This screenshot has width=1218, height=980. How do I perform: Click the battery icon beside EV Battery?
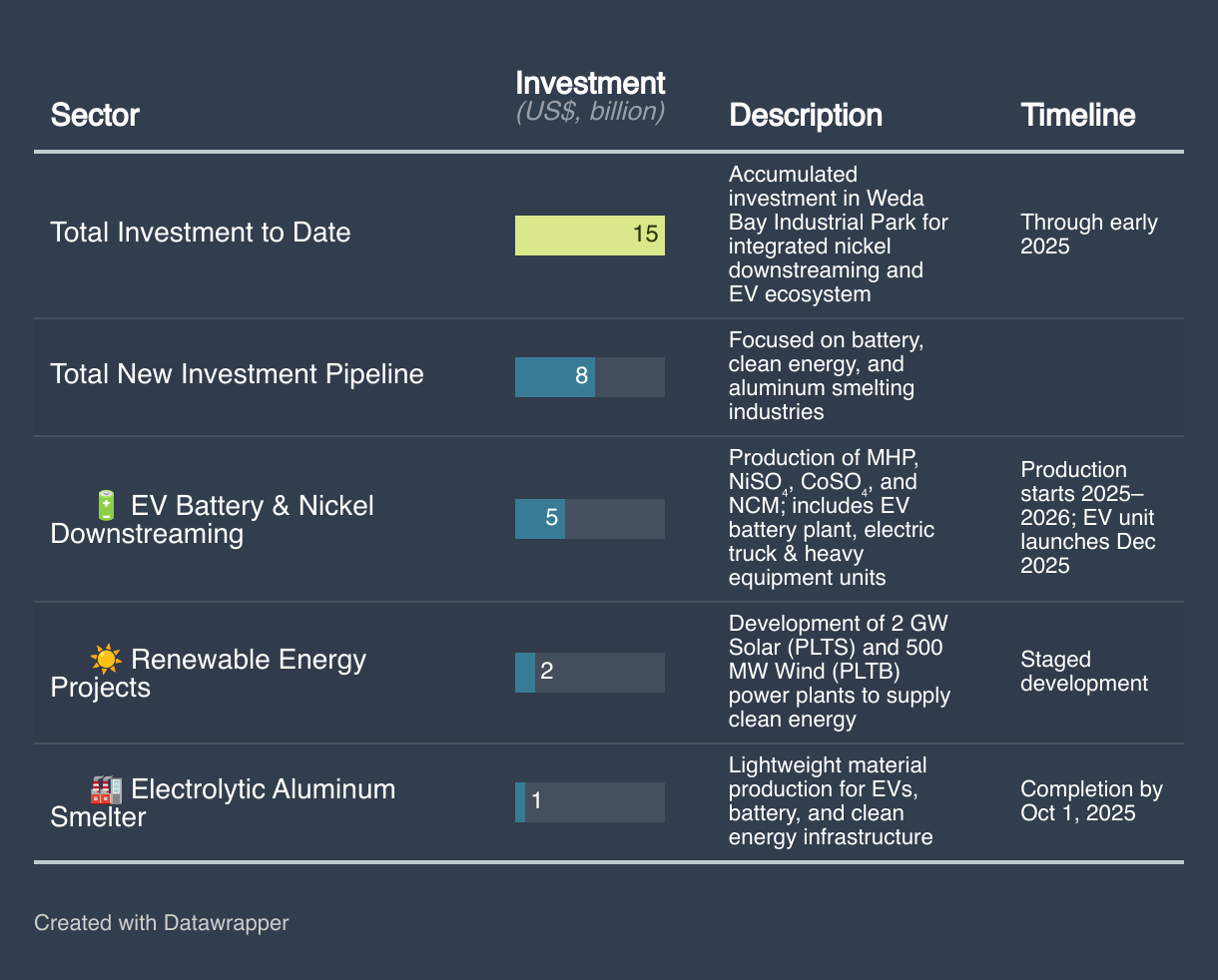(x=107, y=505)
